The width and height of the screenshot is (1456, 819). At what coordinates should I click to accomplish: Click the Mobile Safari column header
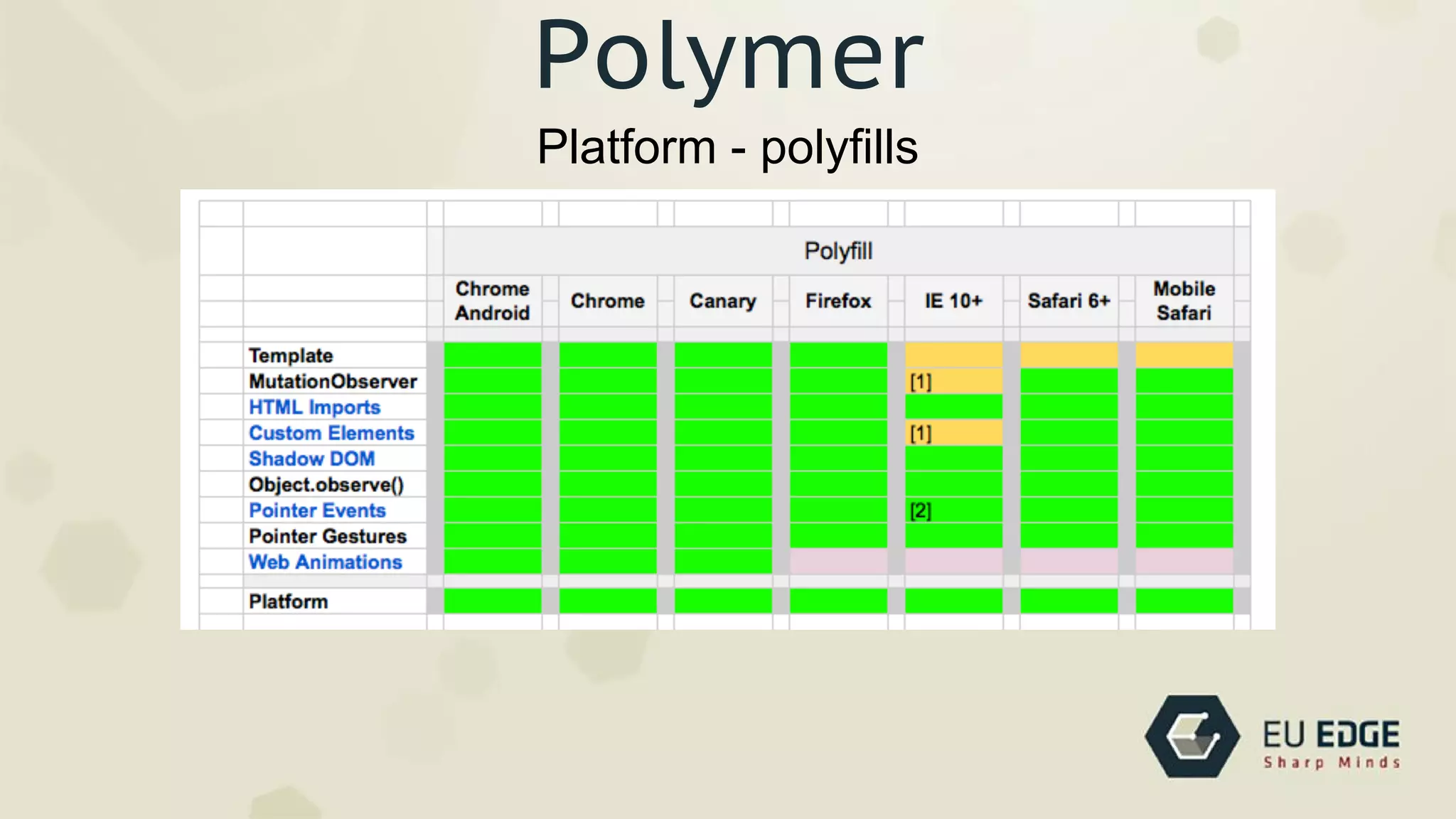click(x=1184, y=301)
